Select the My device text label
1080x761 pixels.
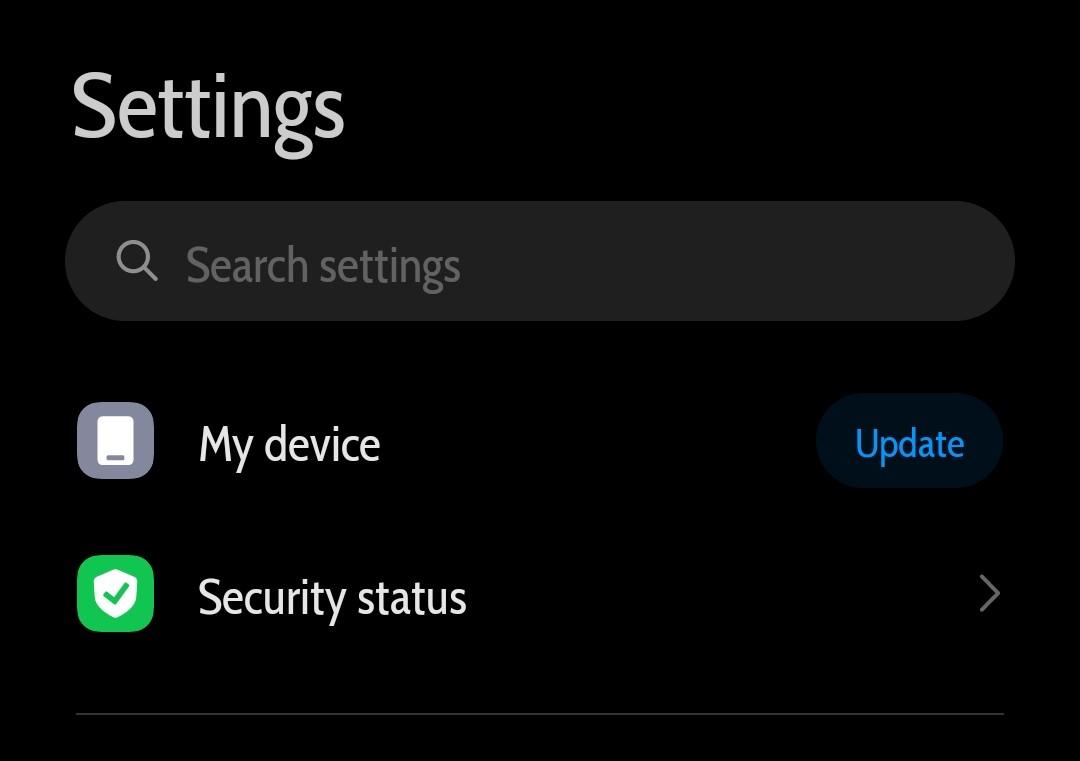[289, 444]
